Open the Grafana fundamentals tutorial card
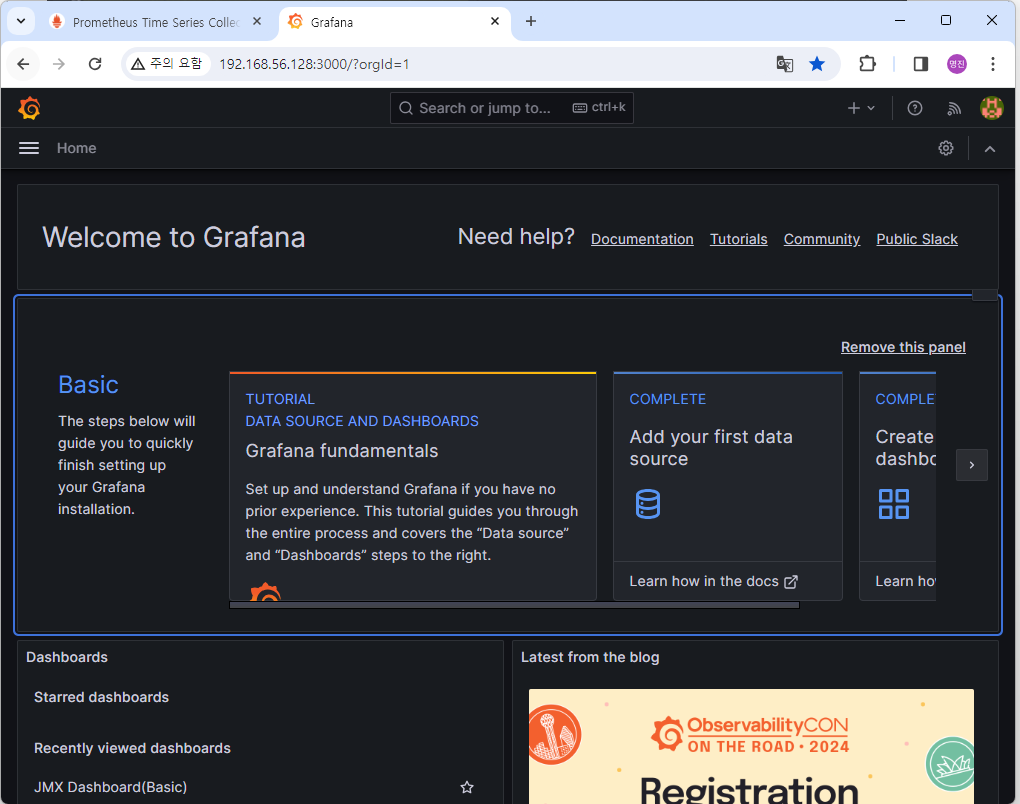The image size is (1020, 804). click(x=412, y=486)
